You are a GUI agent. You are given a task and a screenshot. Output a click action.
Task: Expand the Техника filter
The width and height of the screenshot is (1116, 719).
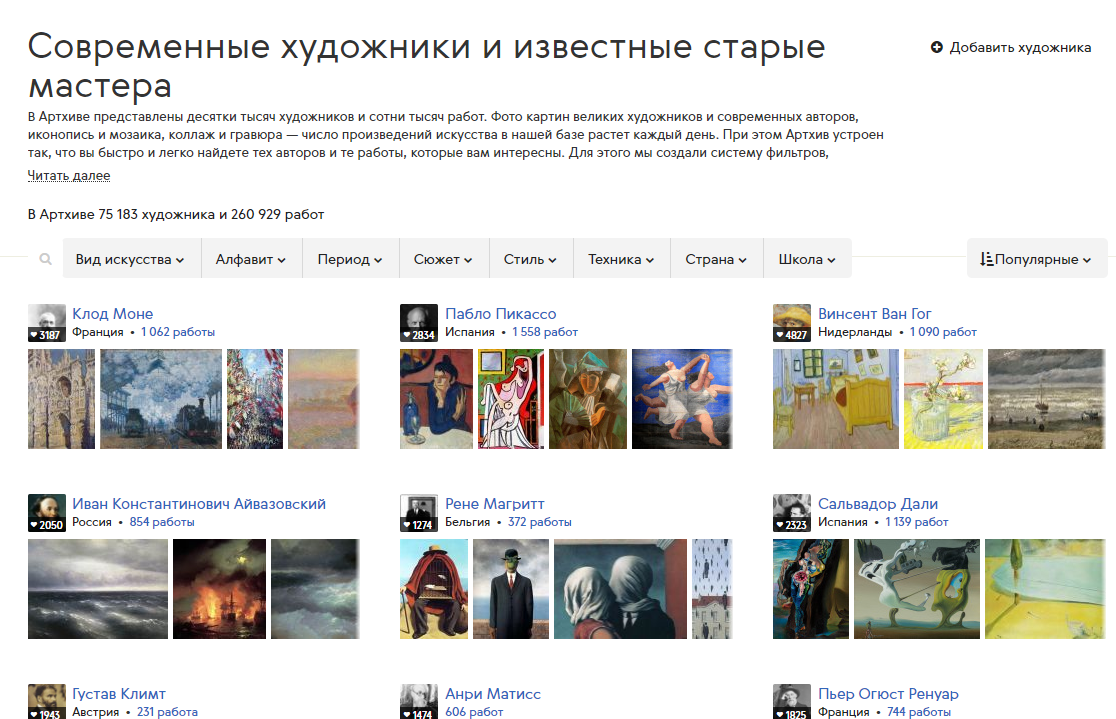coord(621,259)
